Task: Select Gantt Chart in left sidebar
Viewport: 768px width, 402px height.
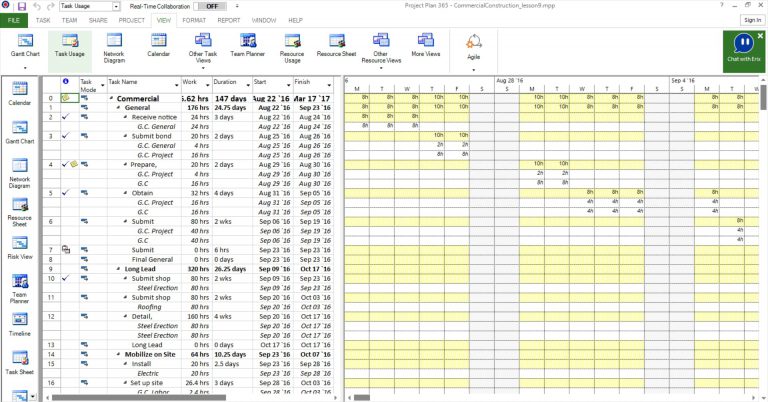Action: coord(20,132)
